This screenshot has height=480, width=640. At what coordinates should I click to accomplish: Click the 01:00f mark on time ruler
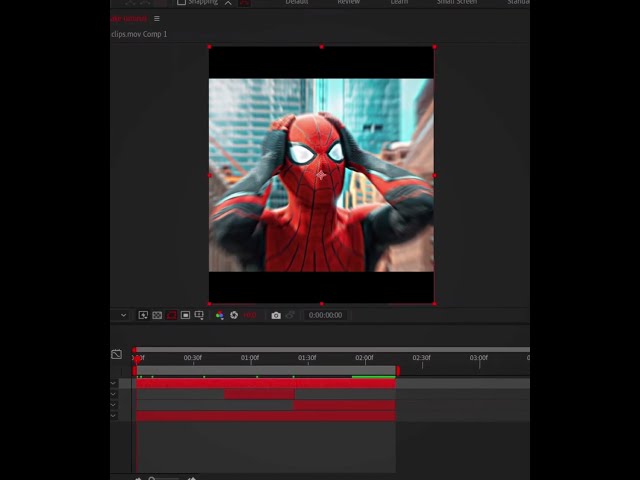pos(250,358)
